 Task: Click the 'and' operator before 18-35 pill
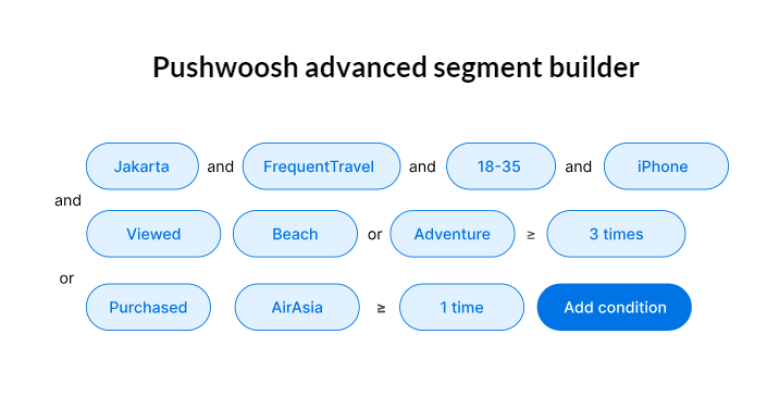(423, 167)
